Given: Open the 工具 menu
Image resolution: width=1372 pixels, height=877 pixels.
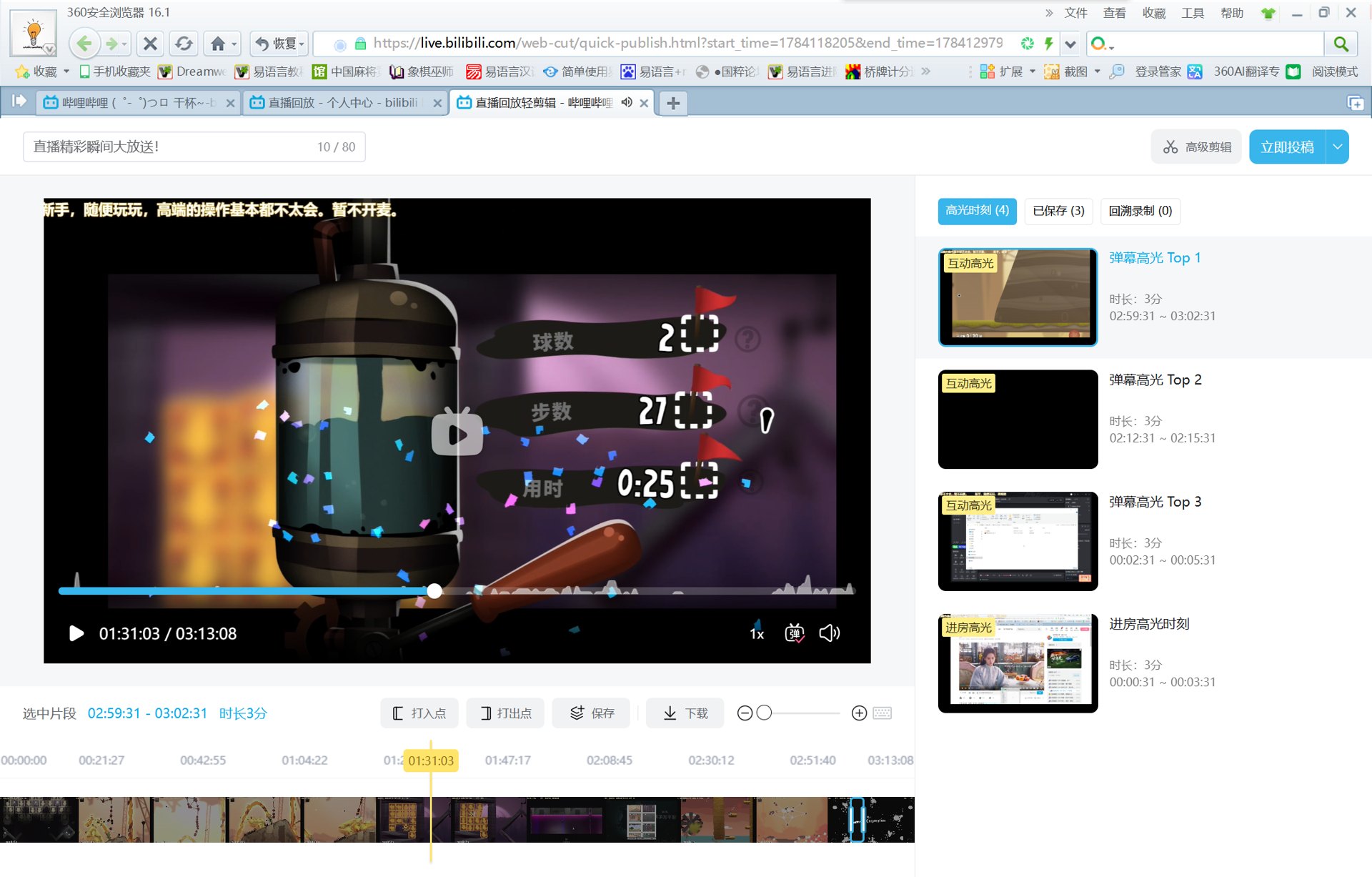Looking at the screenshot, I should tap(1192, 13).
